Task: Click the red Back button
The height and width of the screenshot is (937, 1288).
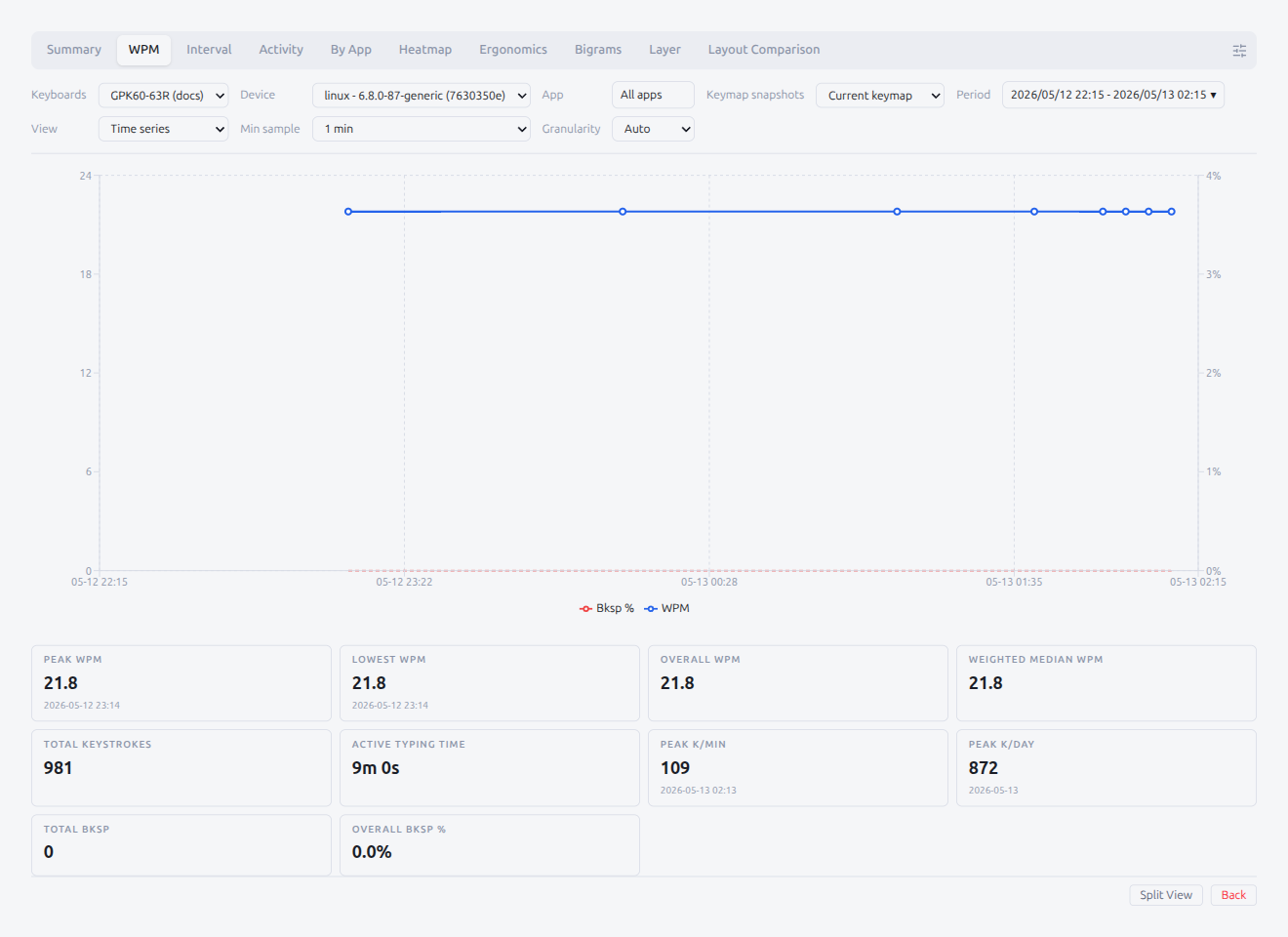Action: point(1233,895)
